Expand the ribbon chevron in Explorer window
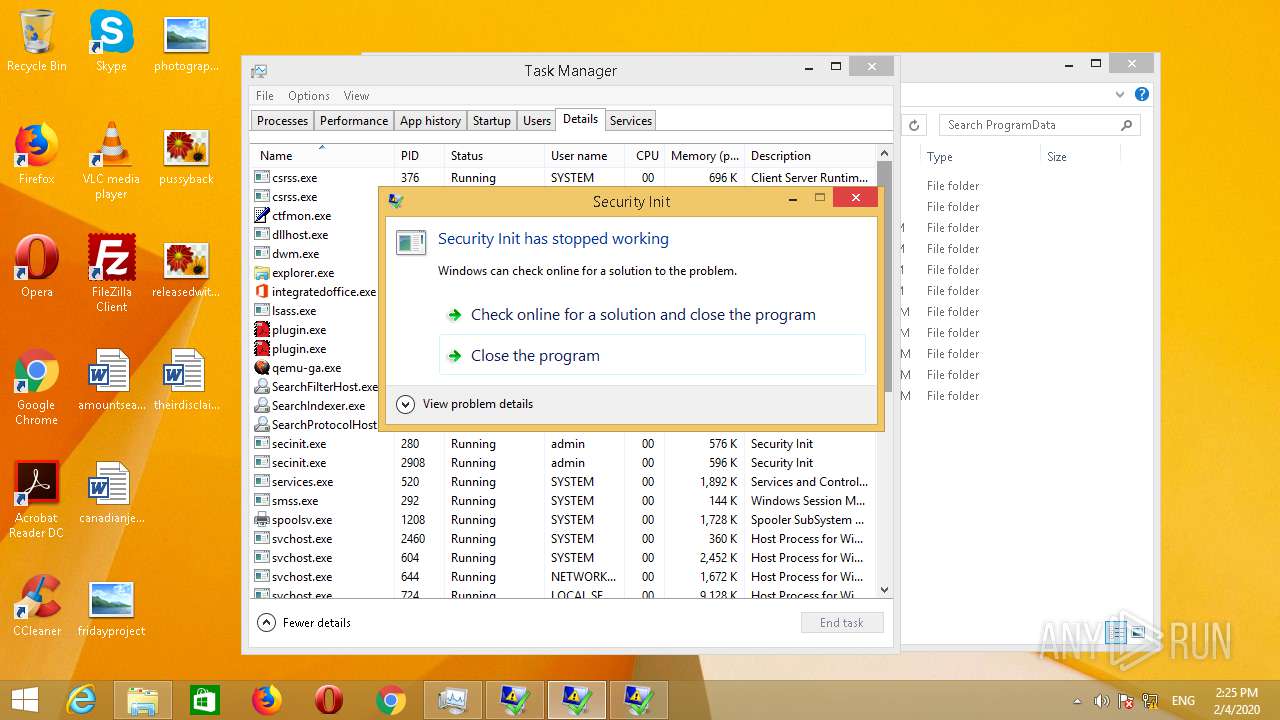 [x=1120, y=94]
